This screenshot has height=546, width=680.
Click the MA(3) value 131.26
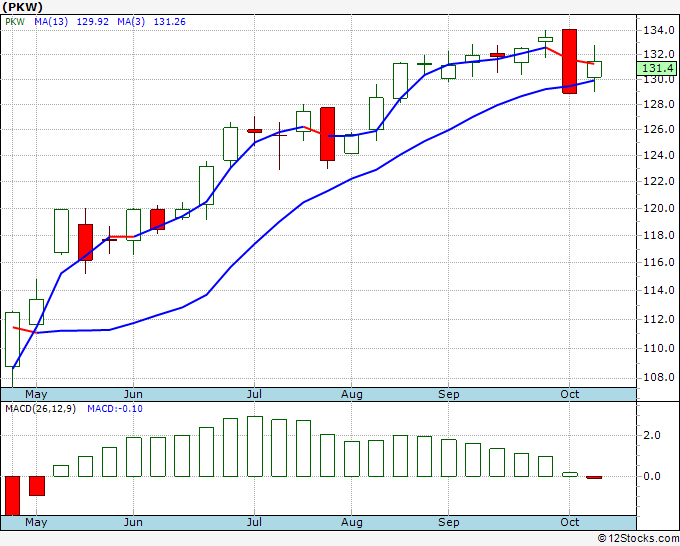(170, 22)
